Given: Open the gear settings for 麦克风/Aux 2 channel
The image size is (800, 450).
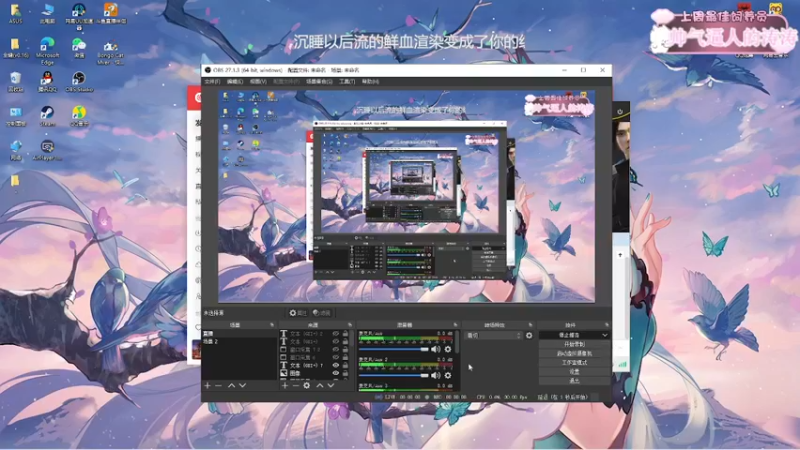Looking at the screenshot, I should tap(448, 376).
